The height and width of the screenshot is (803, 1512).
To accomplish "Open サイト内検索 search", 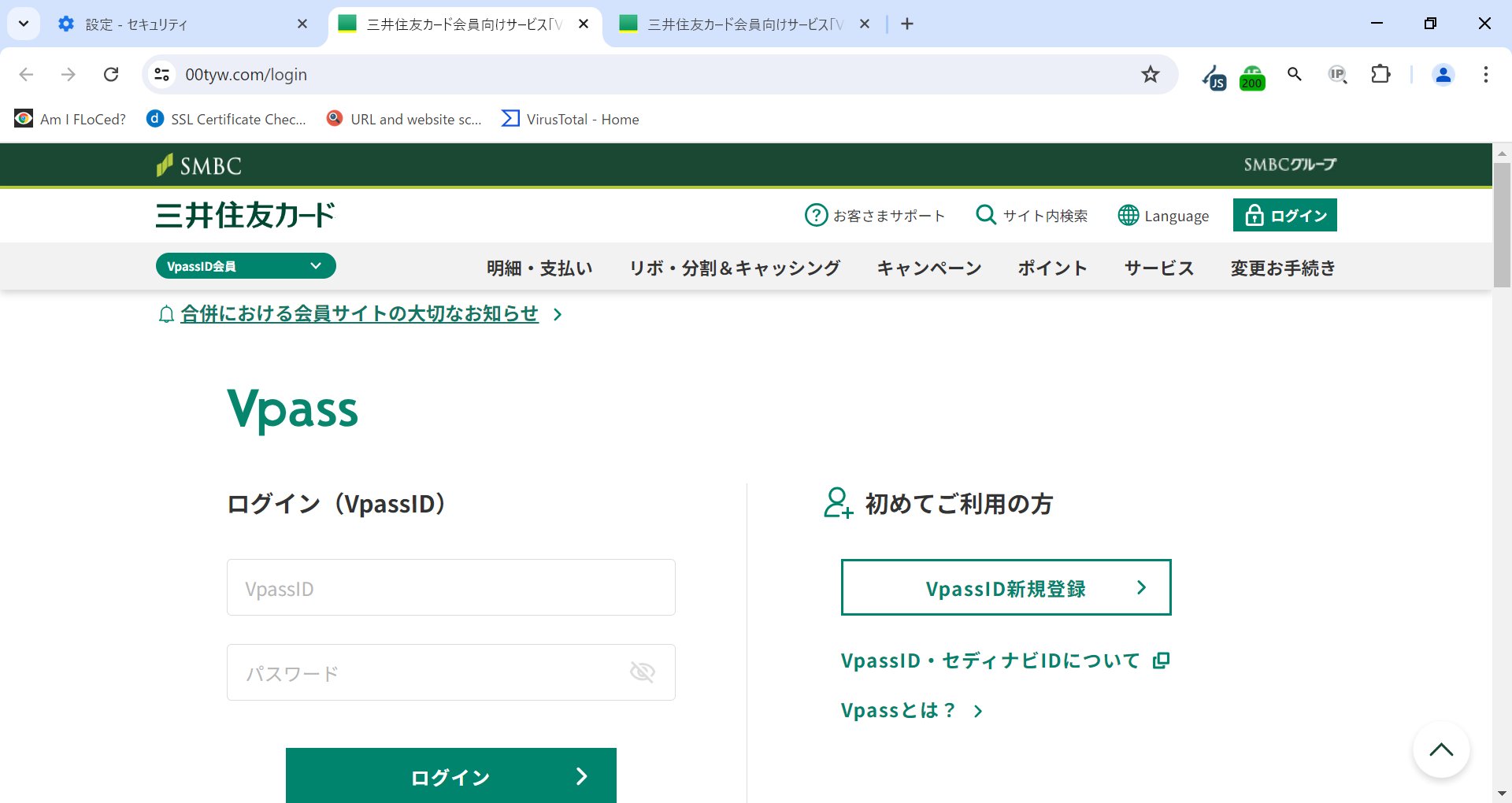I will (x=1032, y=215).
